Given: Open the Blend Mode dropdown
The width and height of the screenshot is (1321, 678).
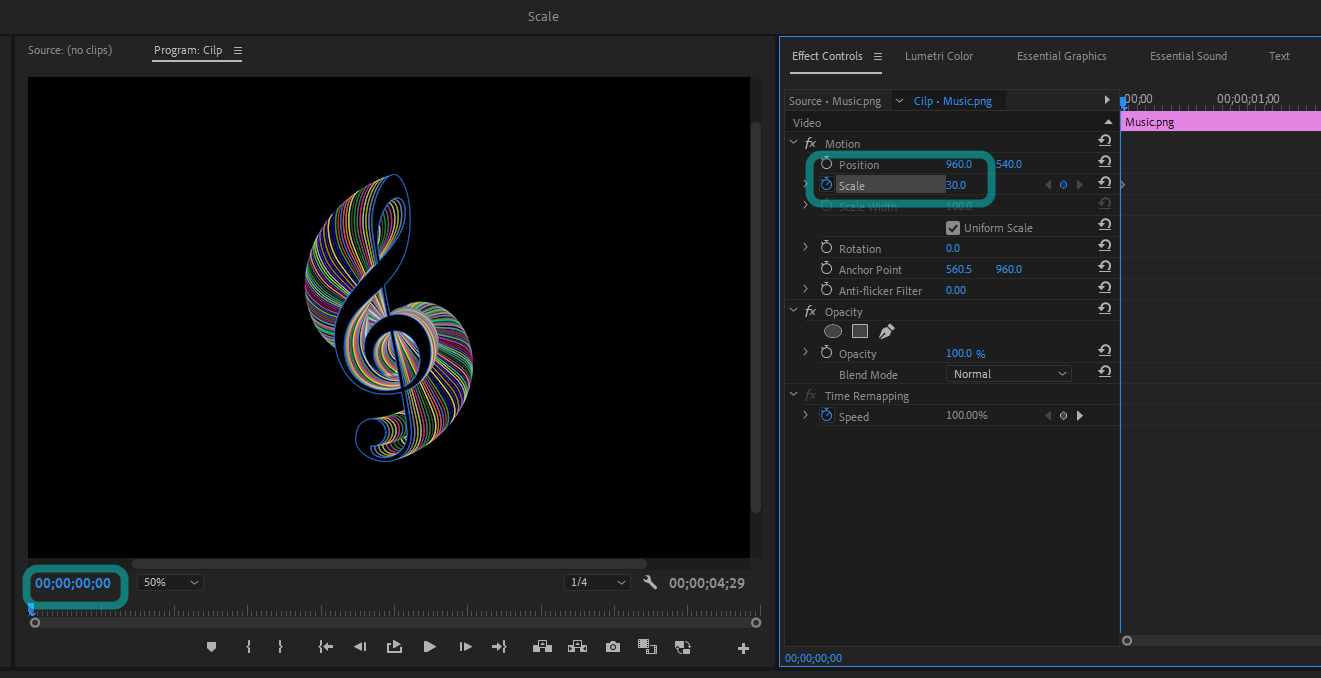Looking at the screenshot, I should tap(1008, 374).
